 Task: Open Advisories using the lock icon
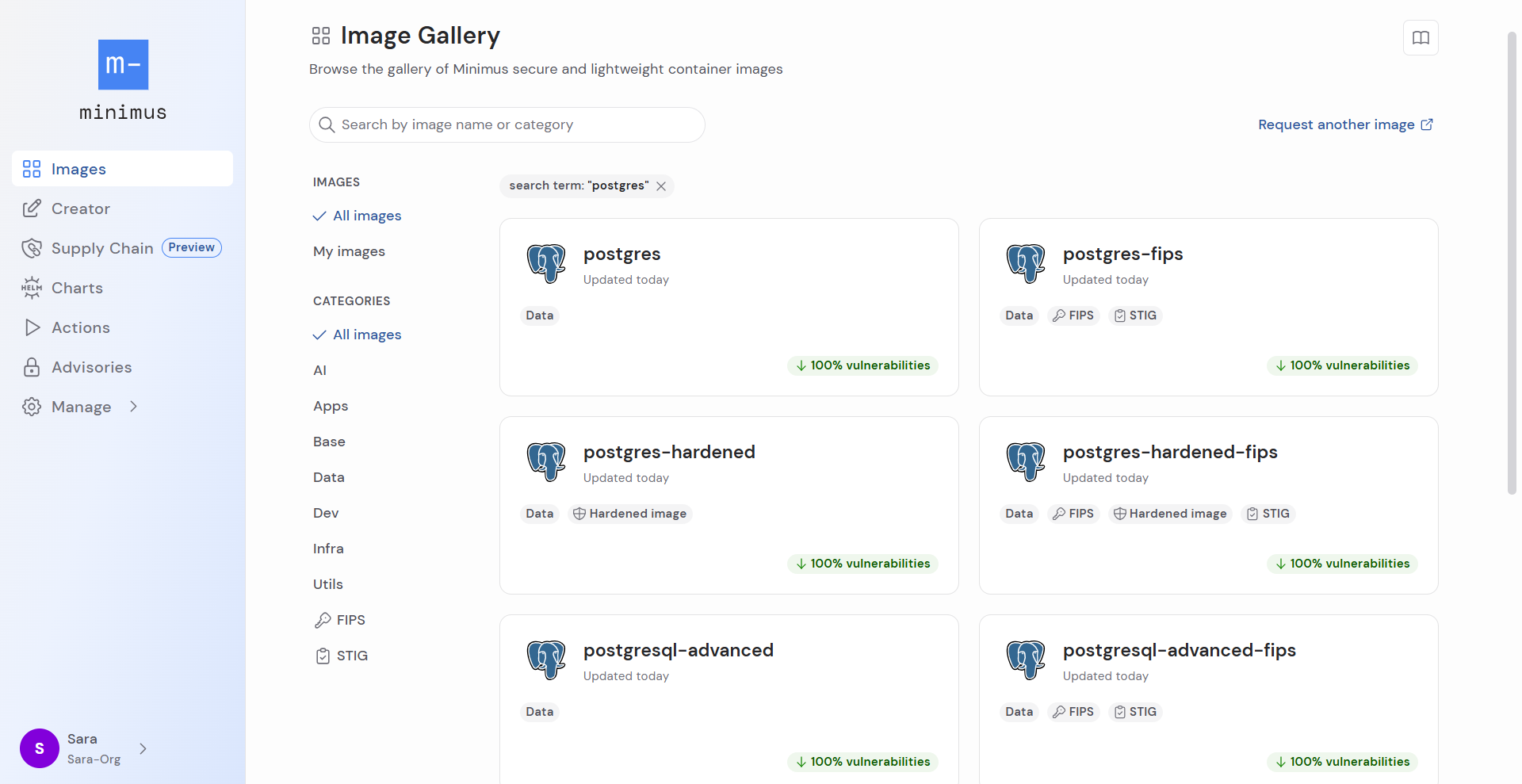32,366
